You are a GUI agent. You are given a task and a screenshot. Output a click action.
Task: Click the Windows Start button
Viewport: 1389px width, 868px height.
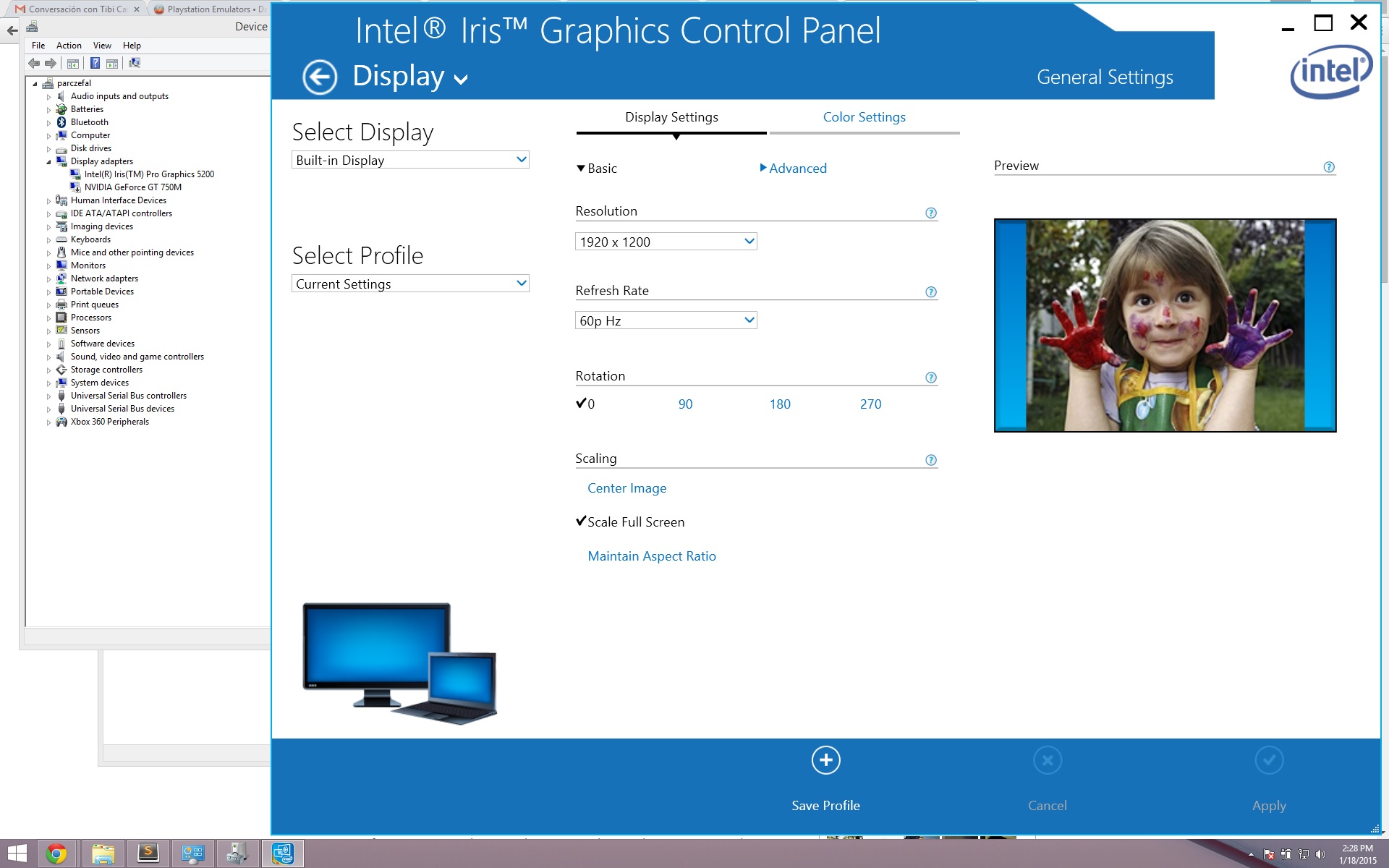[x=16, y=854]
